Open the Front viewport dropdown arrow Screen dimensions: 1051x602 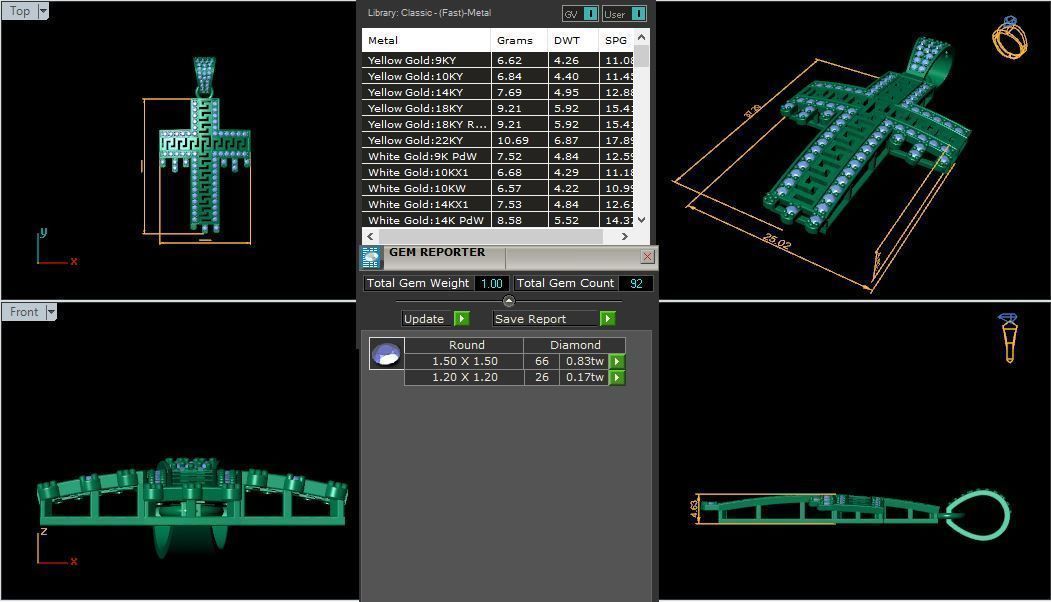50,312
